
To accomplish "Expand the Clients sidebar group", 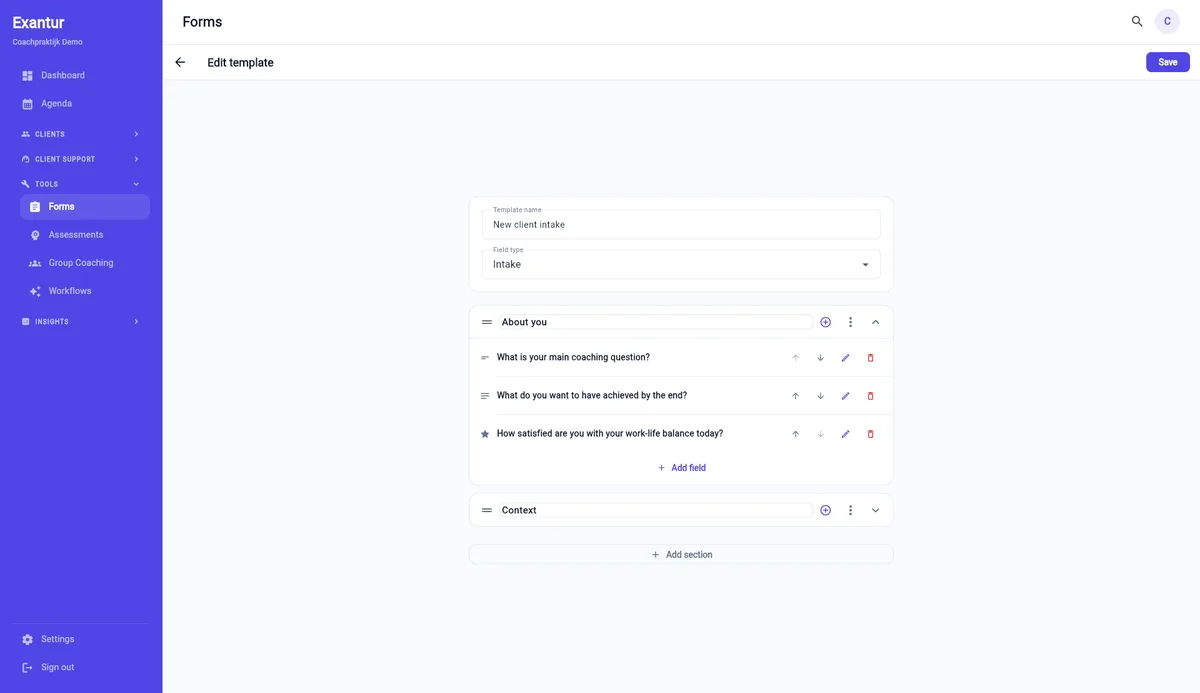I will [80, 134].
